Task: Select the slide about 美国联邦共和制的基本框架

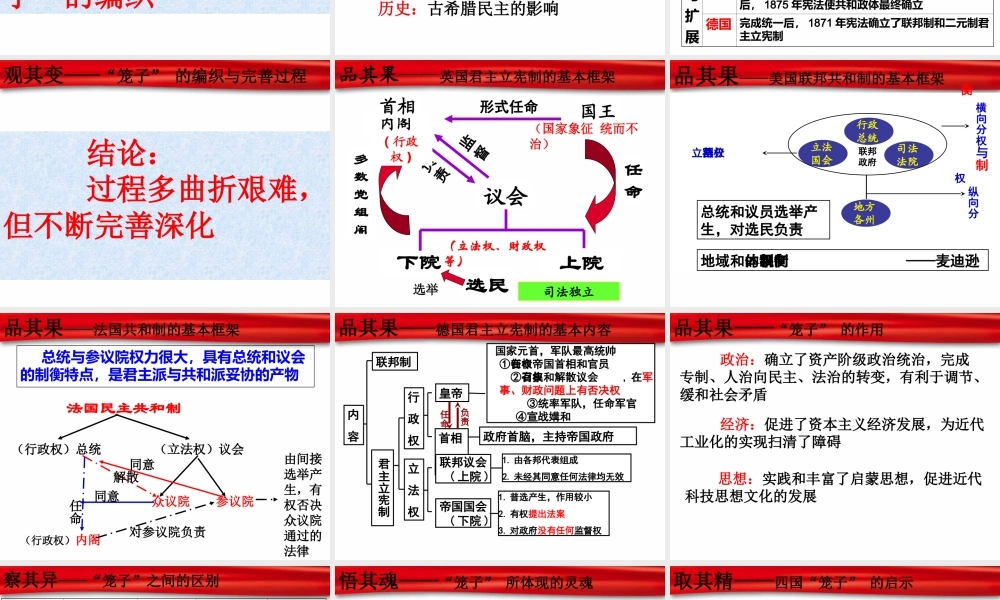Action: 835,183
